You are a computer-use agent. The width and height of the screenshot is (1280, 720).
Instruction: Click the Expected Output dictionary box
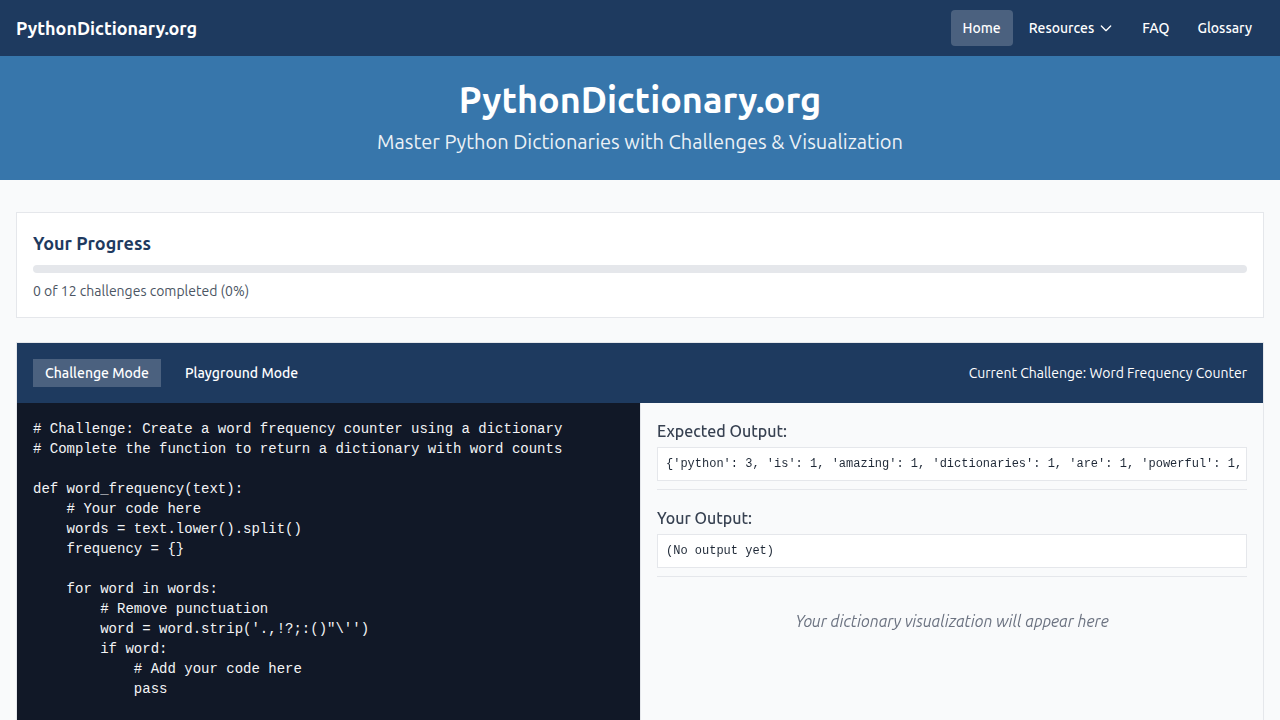pyautogui.click(x=952, y=464)
